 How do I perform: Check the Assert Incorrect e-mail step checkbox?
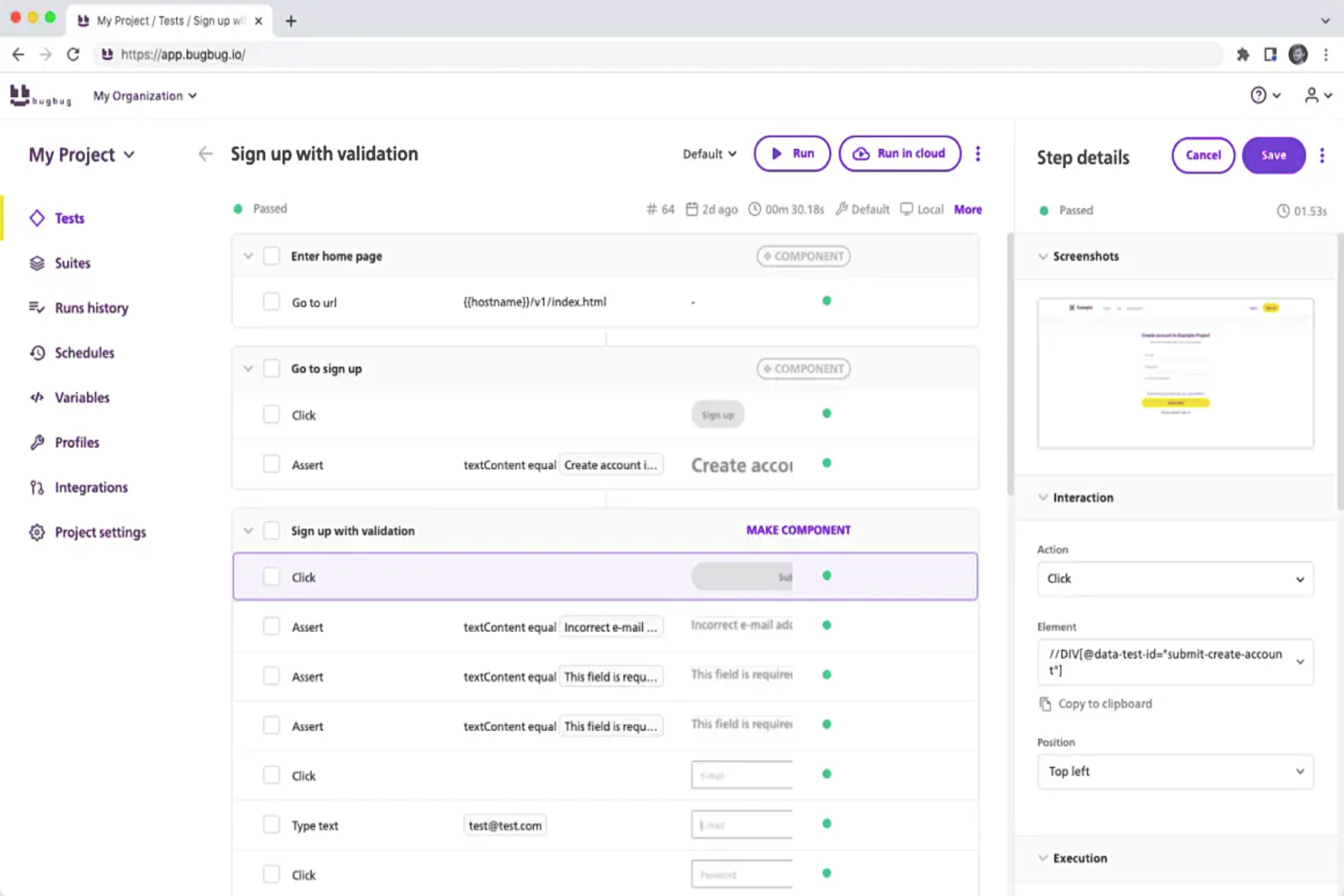pyautogui.click(x=272, y=626)
